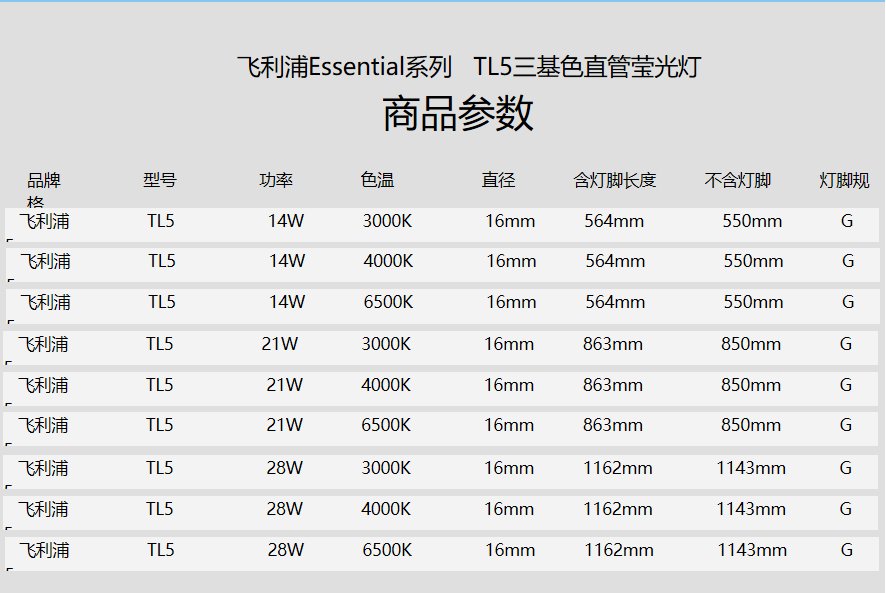Select 1143mm in the 28W 3000K row
The height and width of the screenshot is (593, 886).
[x=752, y=468]
